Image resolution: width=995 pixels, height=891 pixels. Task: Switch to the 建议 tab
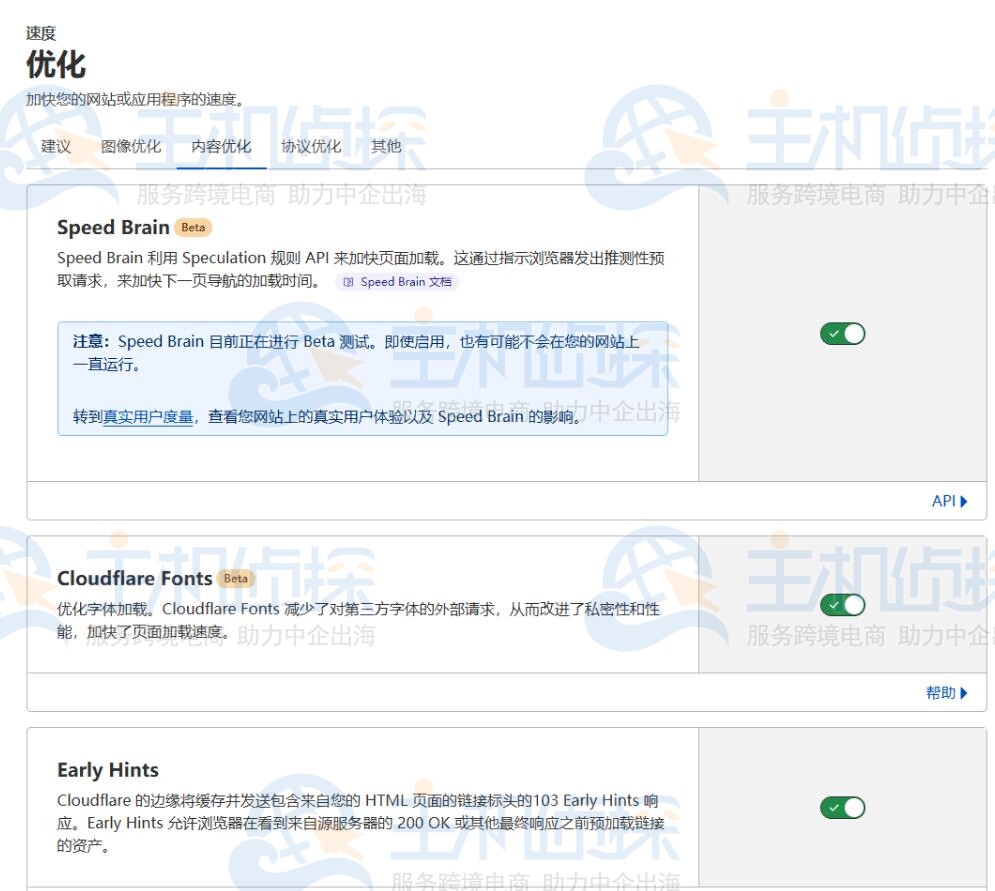[x=56, y=146]
